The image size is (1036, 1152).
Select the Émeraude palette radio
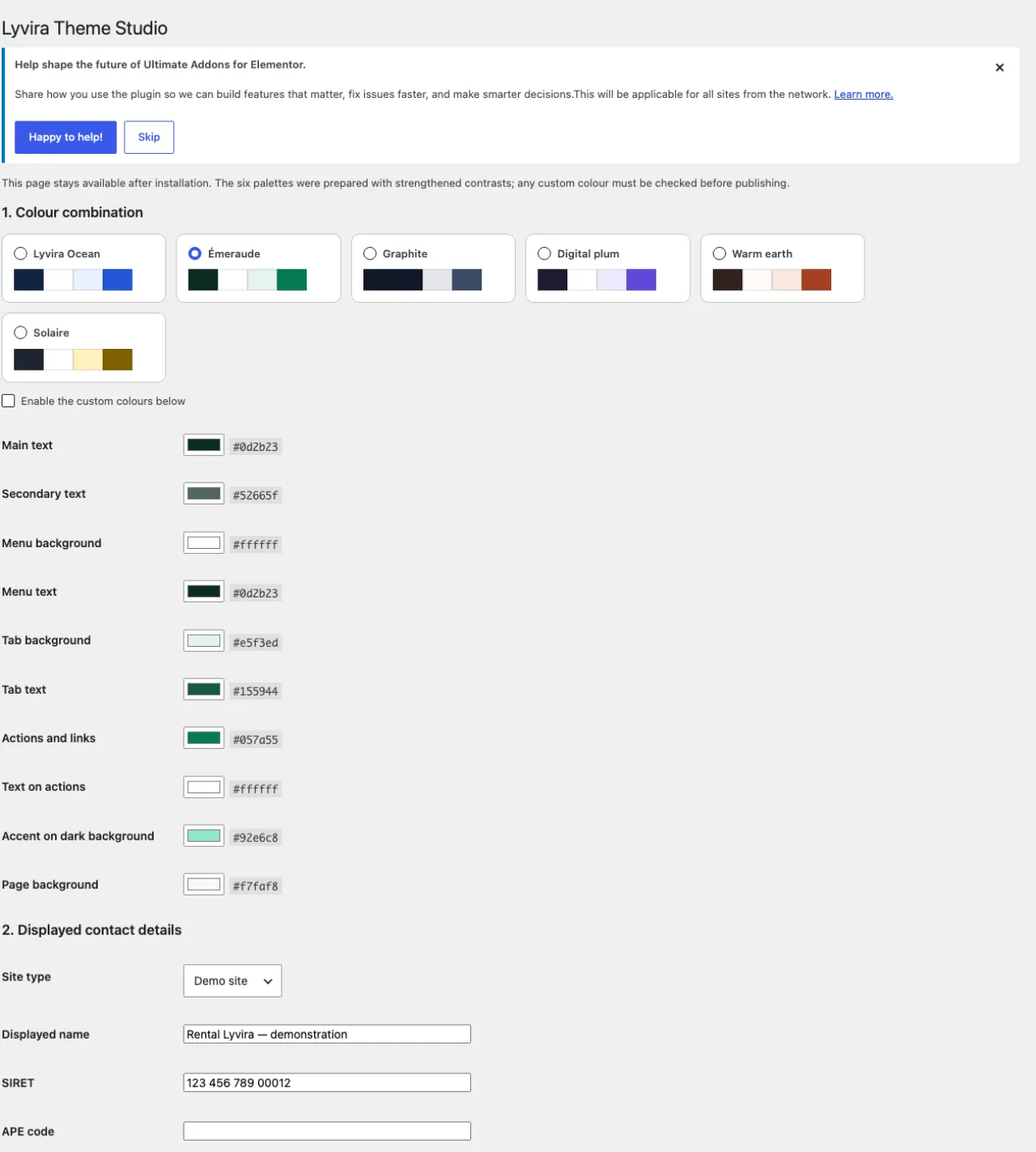tap(195, 253)
